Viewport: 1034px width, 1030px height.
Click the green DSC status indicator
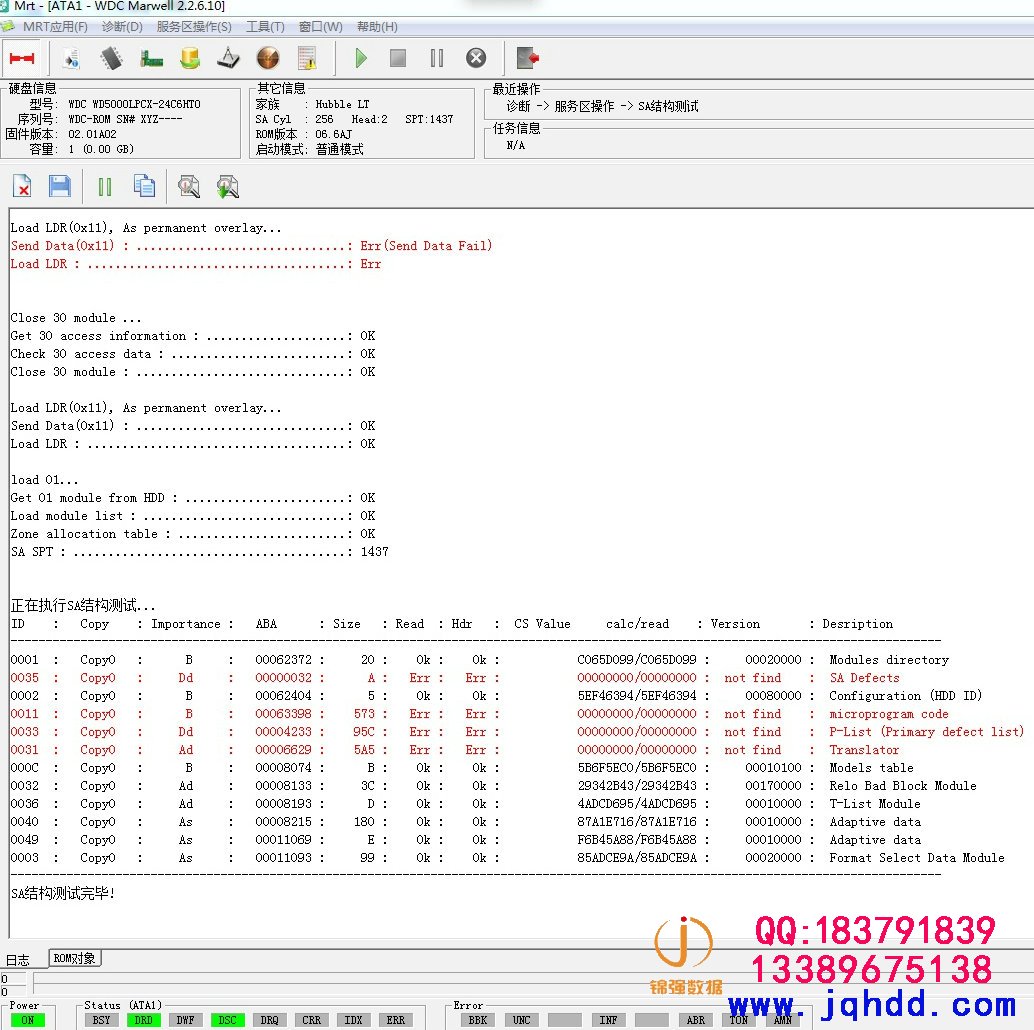pyautogui.click(x=228, y=1020)
